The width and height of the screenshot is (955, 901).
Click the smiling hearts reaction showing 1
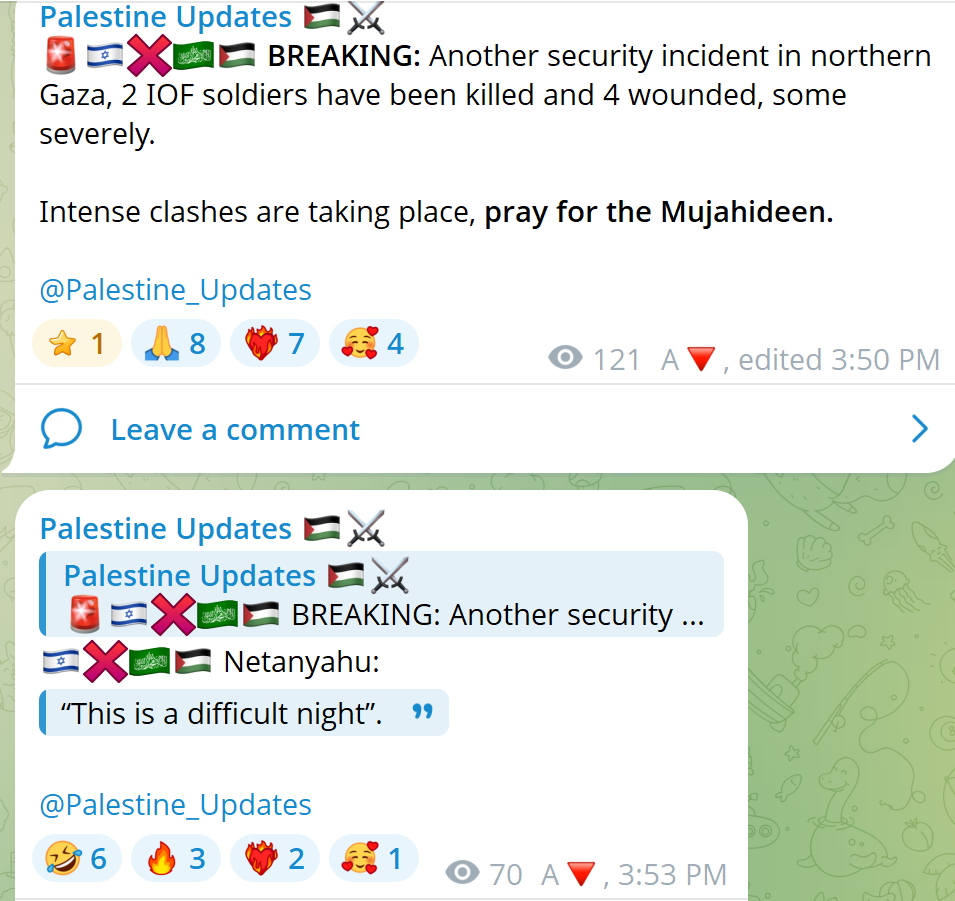[373, 858]
